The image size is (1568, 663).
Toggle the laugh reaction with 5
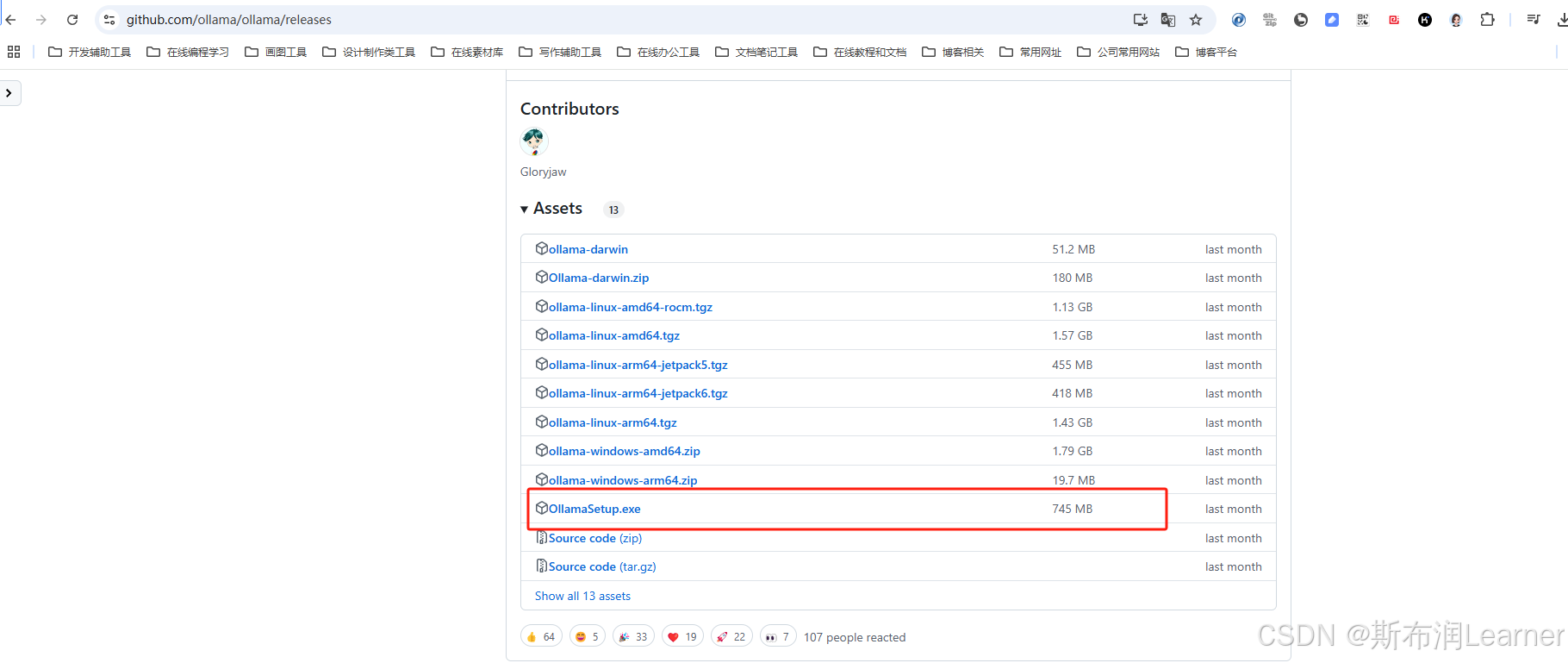point(588,636)
